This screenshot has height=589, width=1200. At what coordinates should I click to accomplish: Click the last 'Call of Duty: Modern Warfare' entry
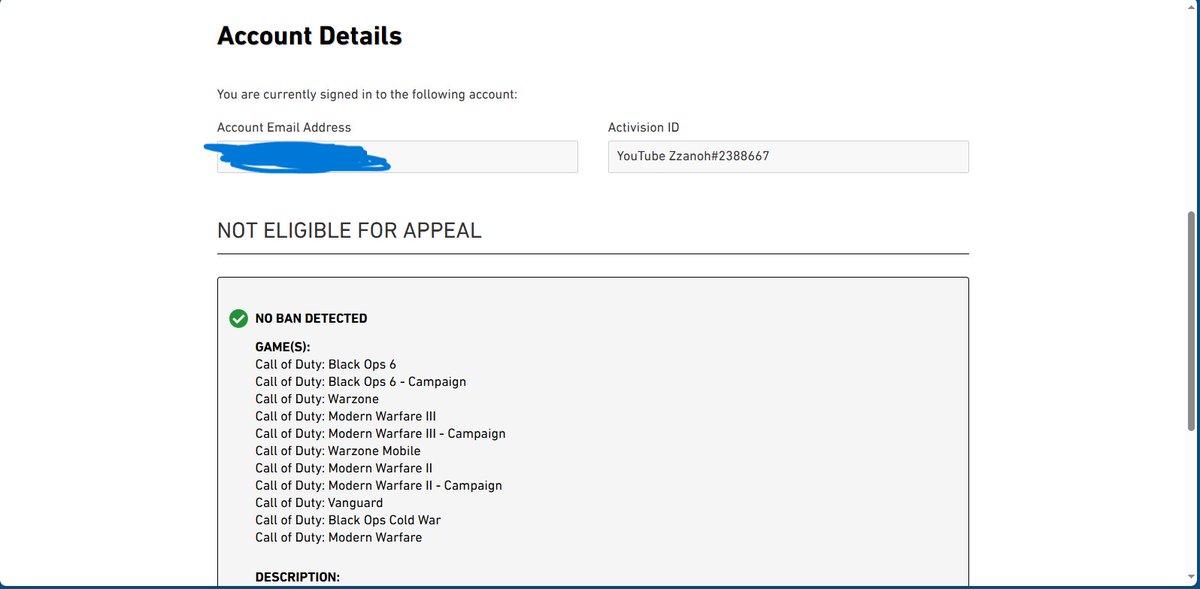click(338, 537)
